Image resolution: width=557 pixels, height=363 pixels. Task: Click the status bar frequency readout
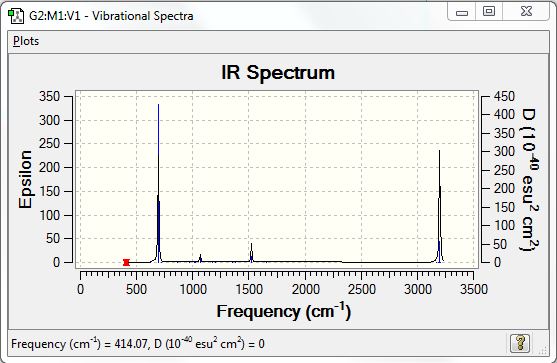[x=138, y=343]
